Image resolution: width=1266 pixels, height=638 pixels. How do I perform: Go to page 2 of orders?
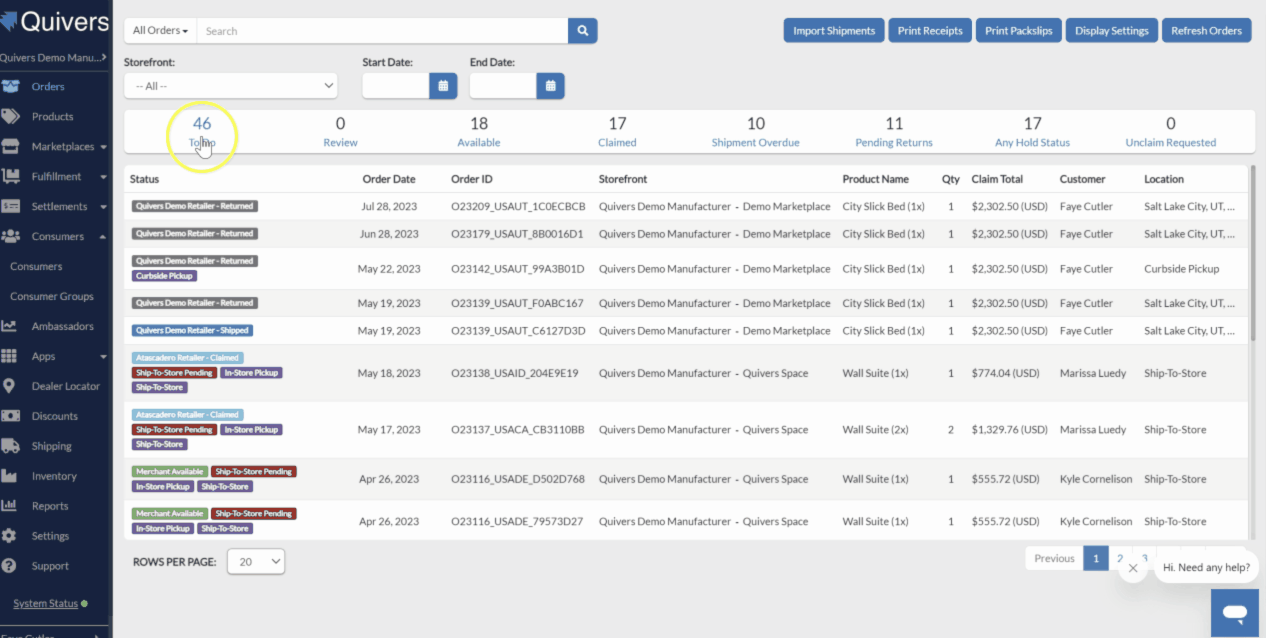(x=1120, y=559)
